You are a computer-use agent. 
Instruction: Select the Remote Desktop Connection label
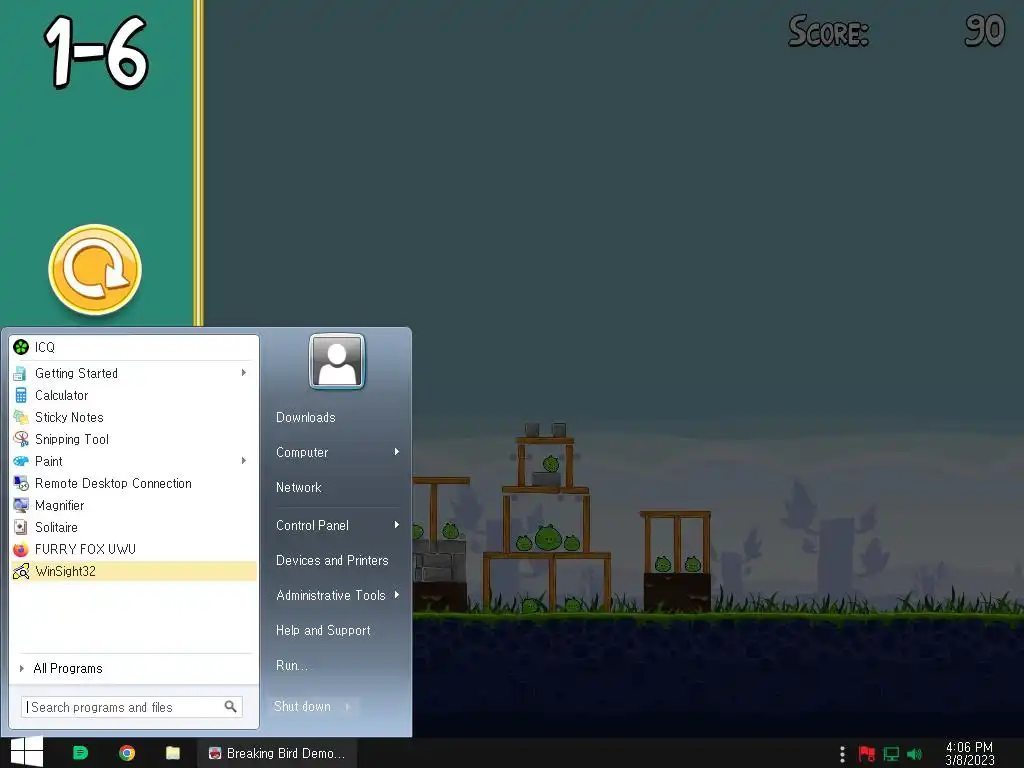tap(113, 483)
